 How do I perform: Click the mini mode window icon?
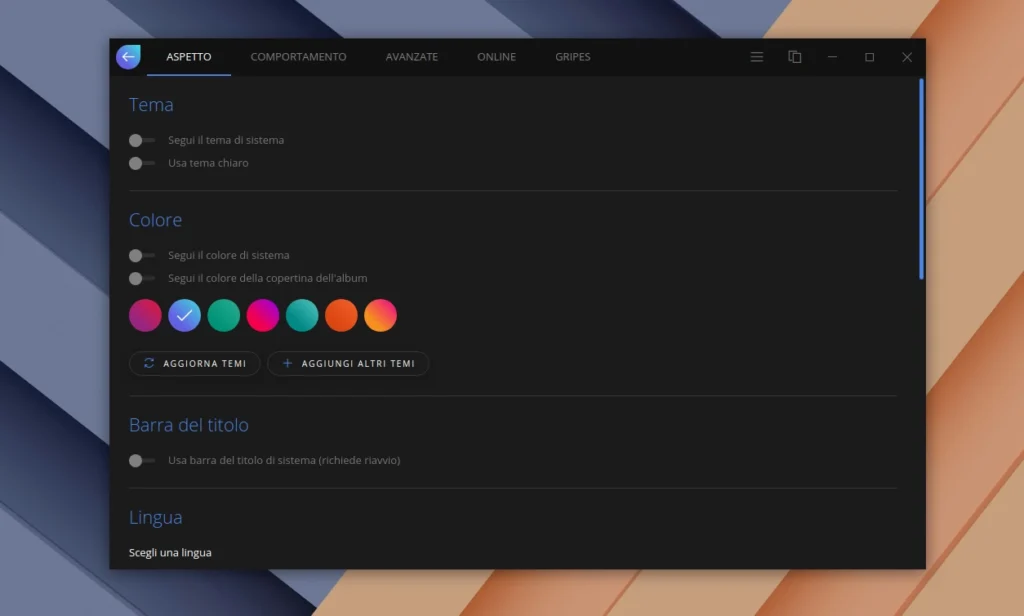pyautogui.click(x=795, y=57)
